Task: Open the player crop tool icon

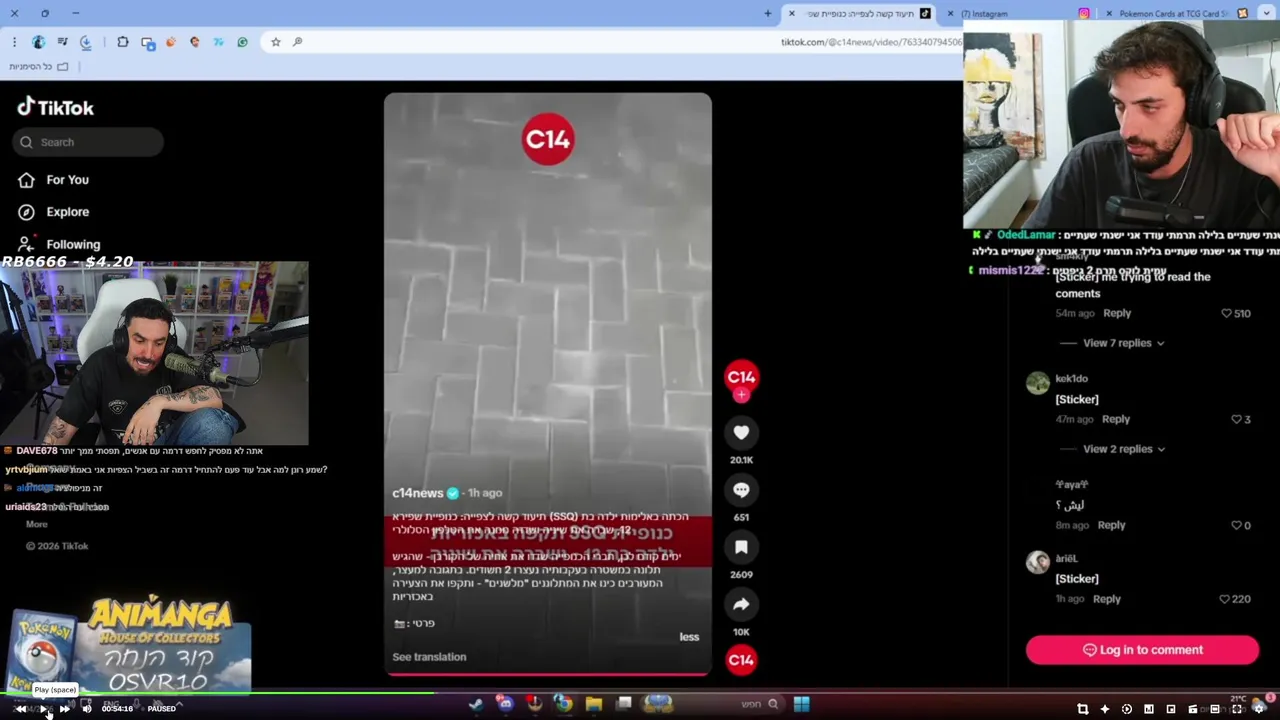Action: point(1083,709)
